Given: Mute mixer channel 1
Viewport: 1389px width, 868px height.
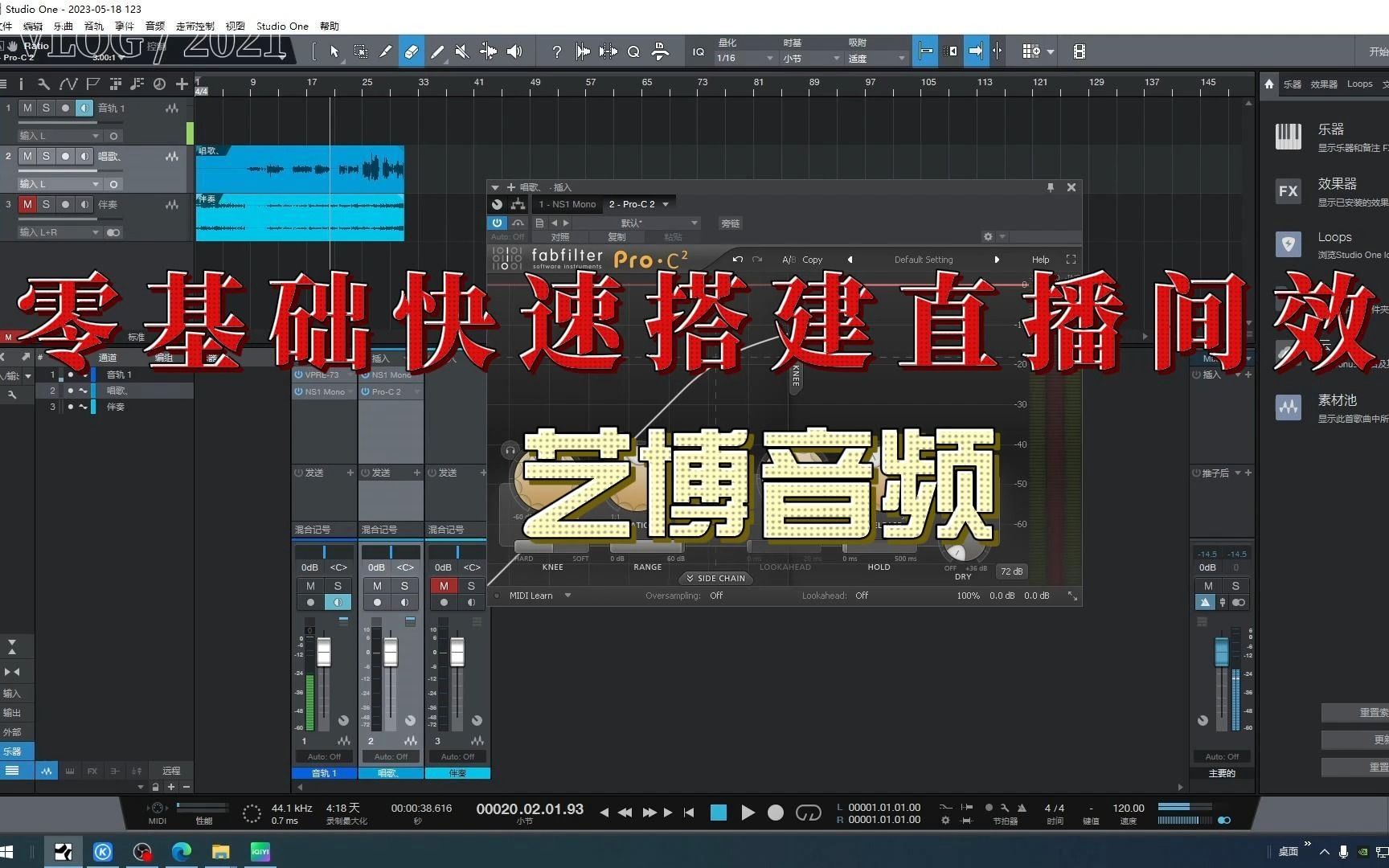Looking at the screenshot, I should point(310,586).
